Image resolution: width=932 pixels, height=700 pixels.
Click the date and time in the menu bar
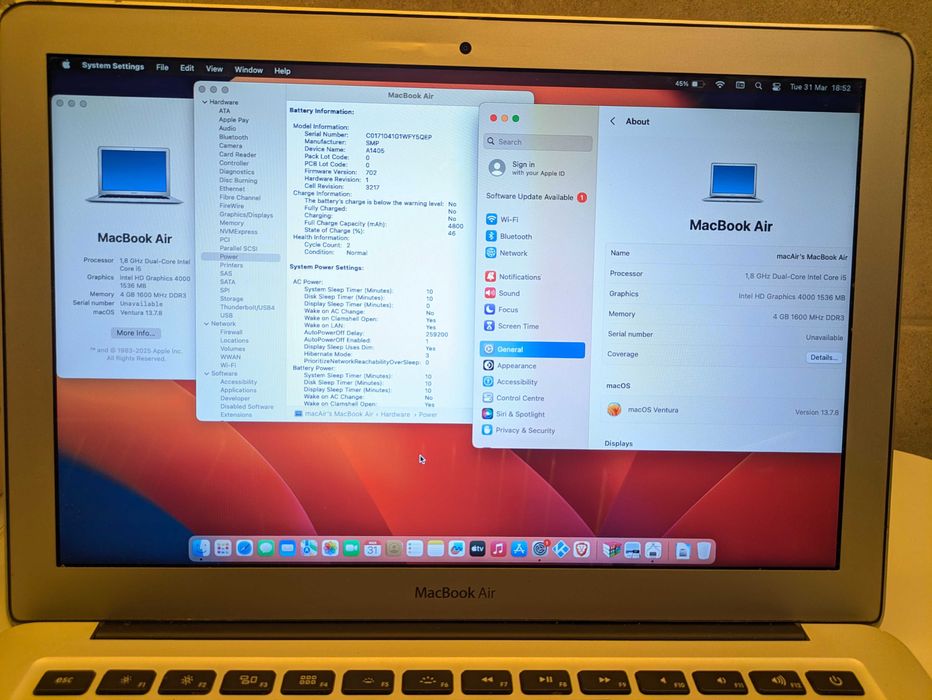(x=820, y=87)
